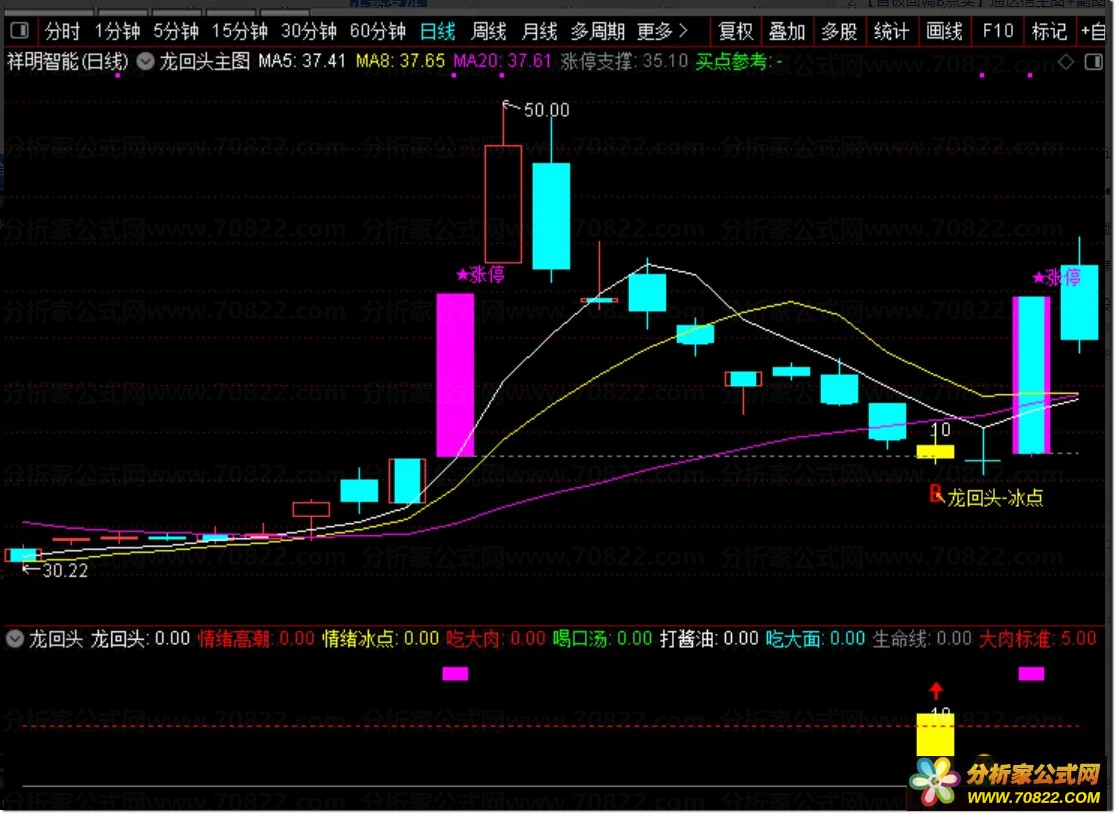1117x814 pixels.
Task: Click the yellow bar in the sub-chart
Action: coord(935,734)
